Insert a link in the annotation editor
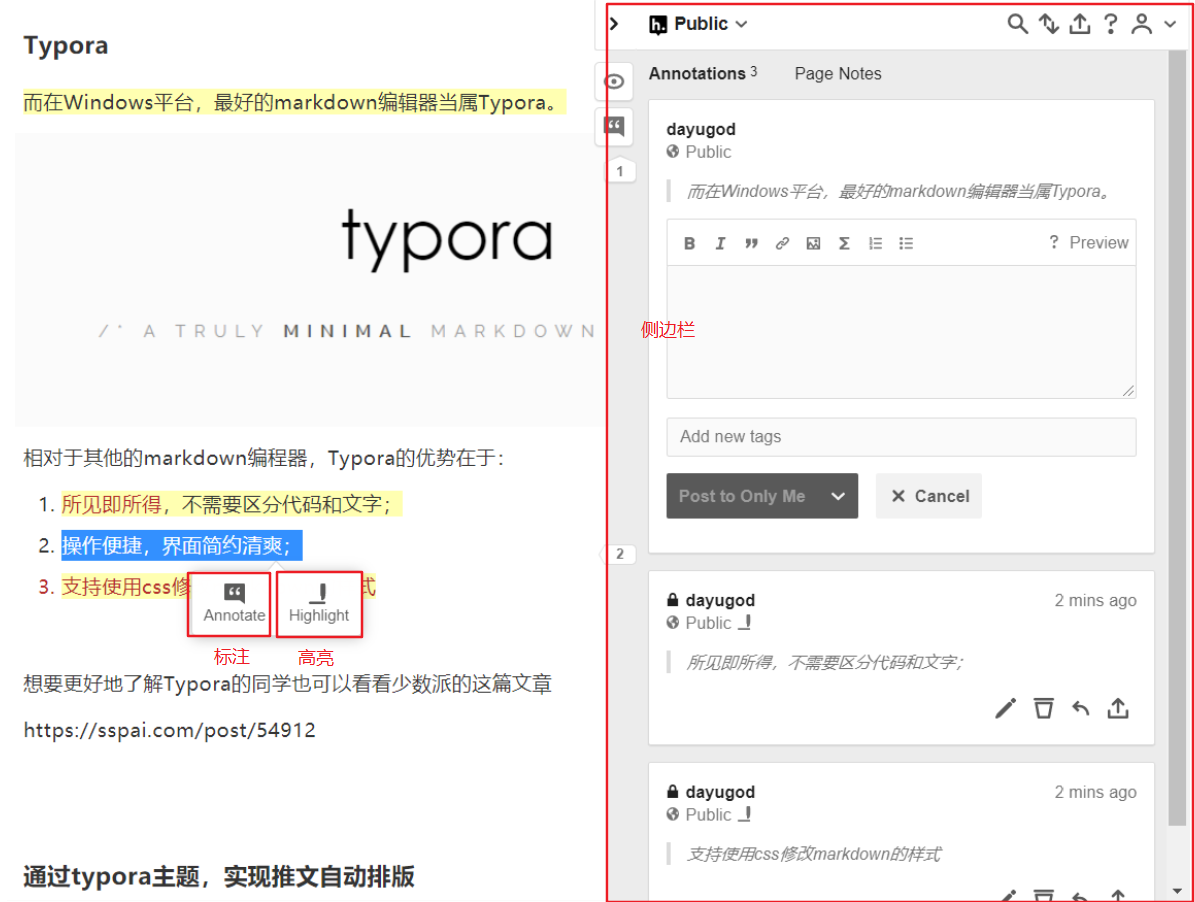Viewport: 1195px width, 902px height. tap(782, 243)
